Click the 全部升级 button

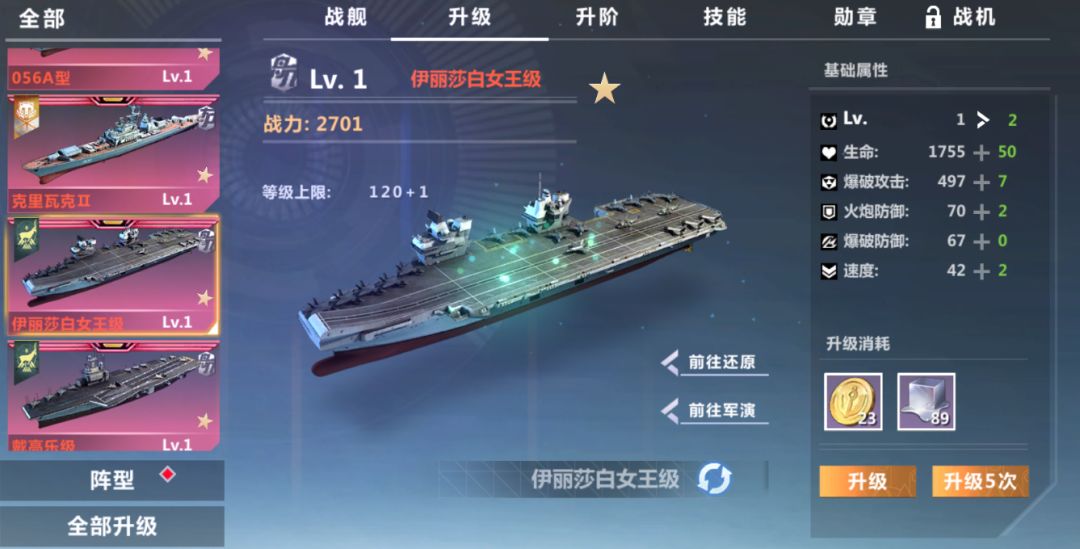(112, 526)
